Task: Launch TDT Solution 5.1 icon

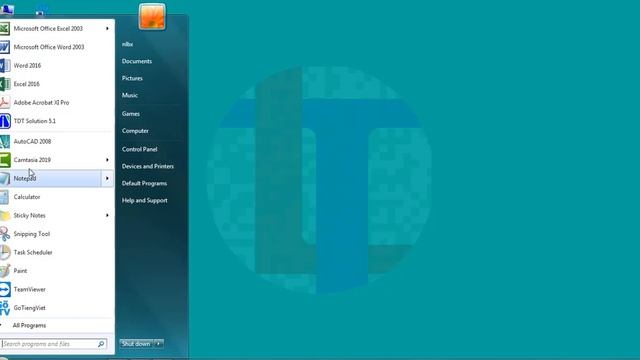Action: [4, 121]
